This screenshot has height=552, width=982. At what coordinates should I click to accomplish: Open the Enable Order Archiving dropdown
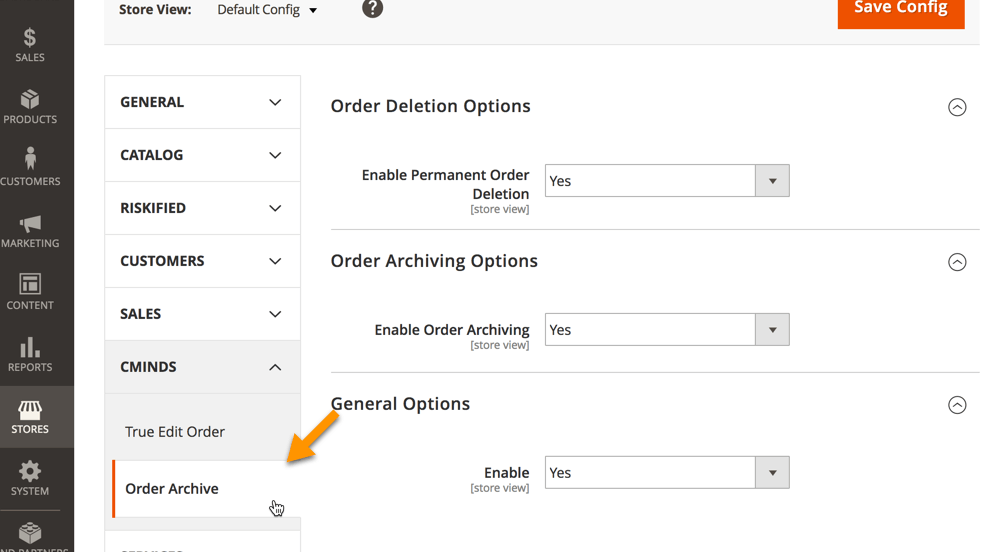(667, 330)
